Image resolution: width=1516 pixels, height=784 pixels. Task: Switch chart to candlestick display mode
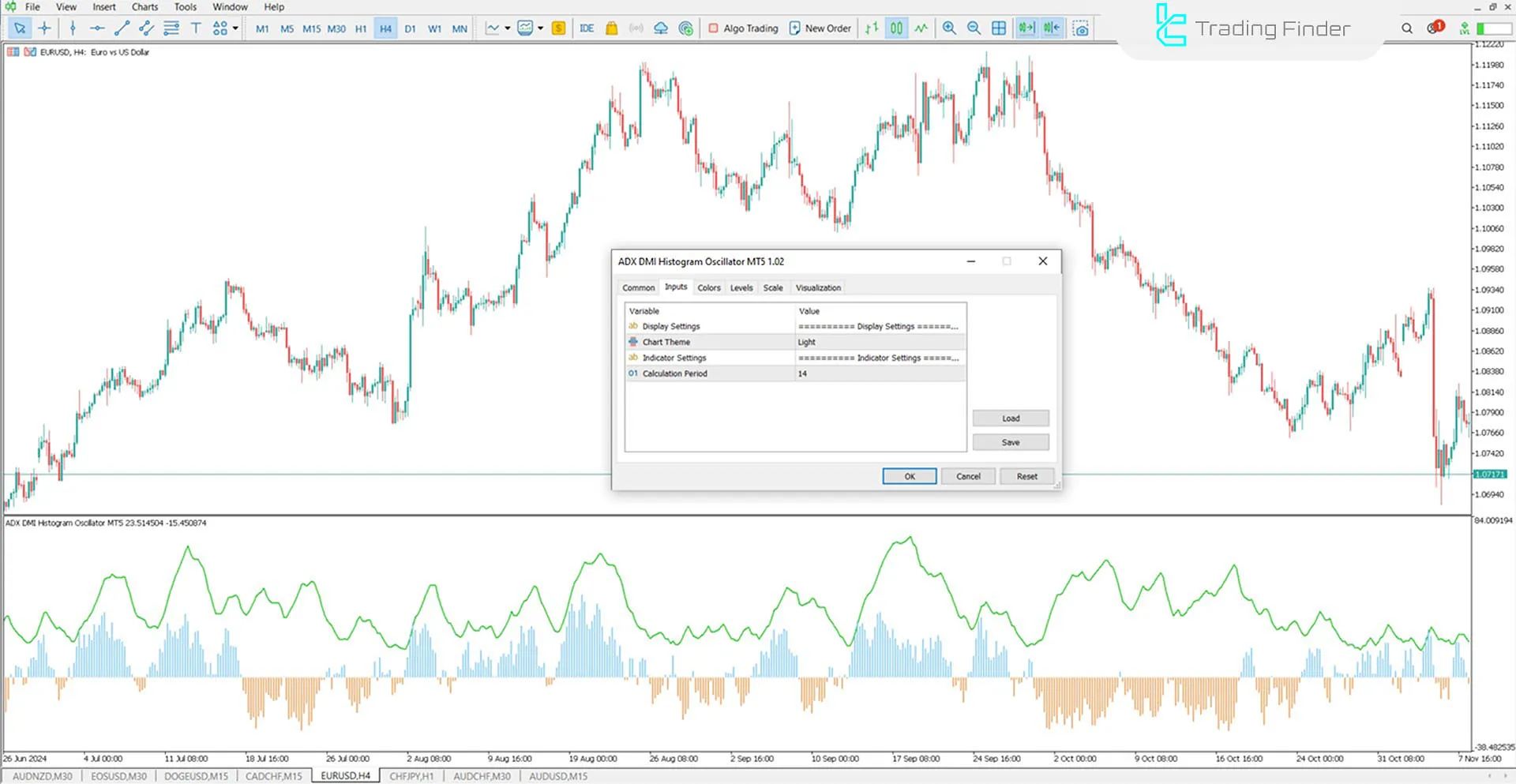click(895, 28)
